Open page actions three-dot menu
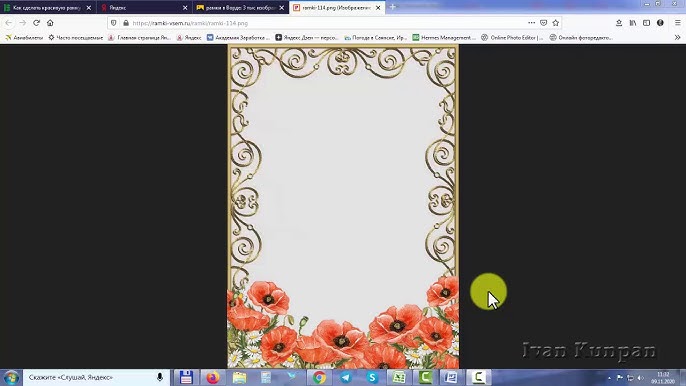Viewport: 686px width, 386px height. pyautogui.click(x=531, y=23)
